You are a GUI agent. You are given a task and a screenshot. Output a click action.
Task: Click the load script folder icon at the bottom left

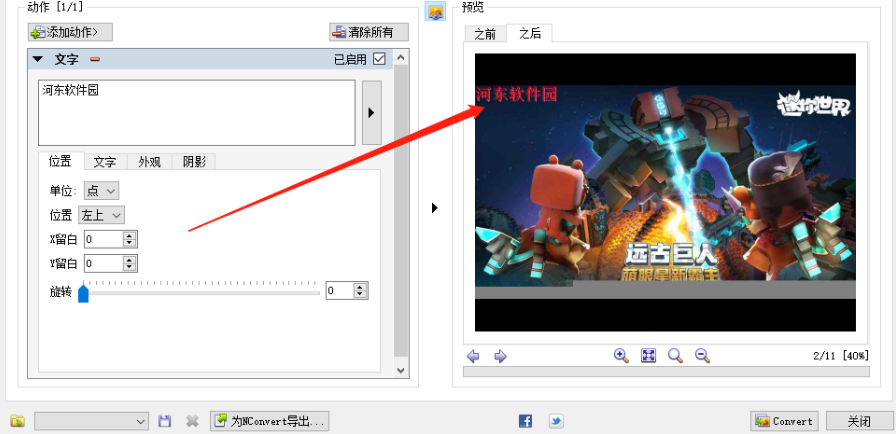18,421
